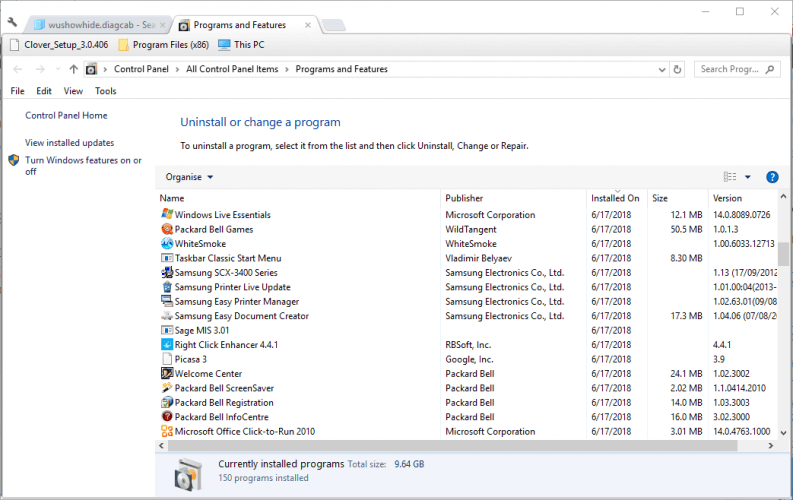Click the RBSoft, Inc. publisher cell
This screenshot has height=500, width=793.
(468, 344)
